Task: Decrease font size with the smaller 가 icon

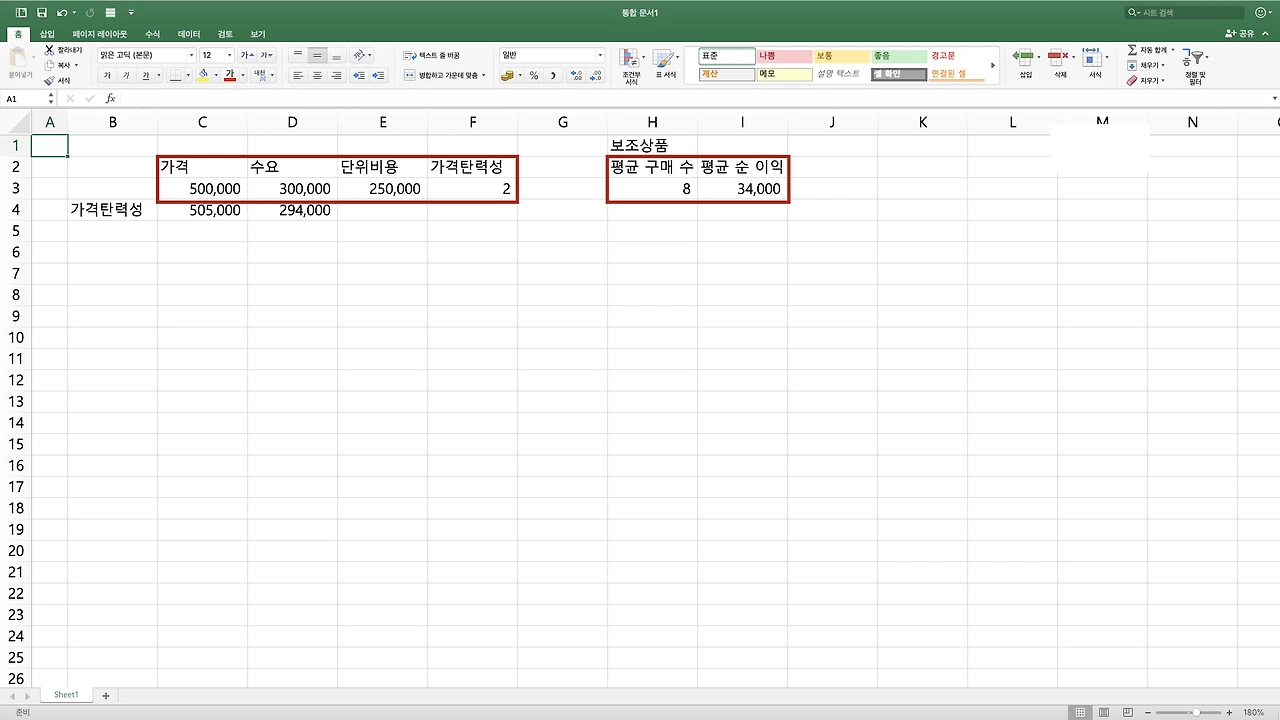Action: tap(265, 55)
